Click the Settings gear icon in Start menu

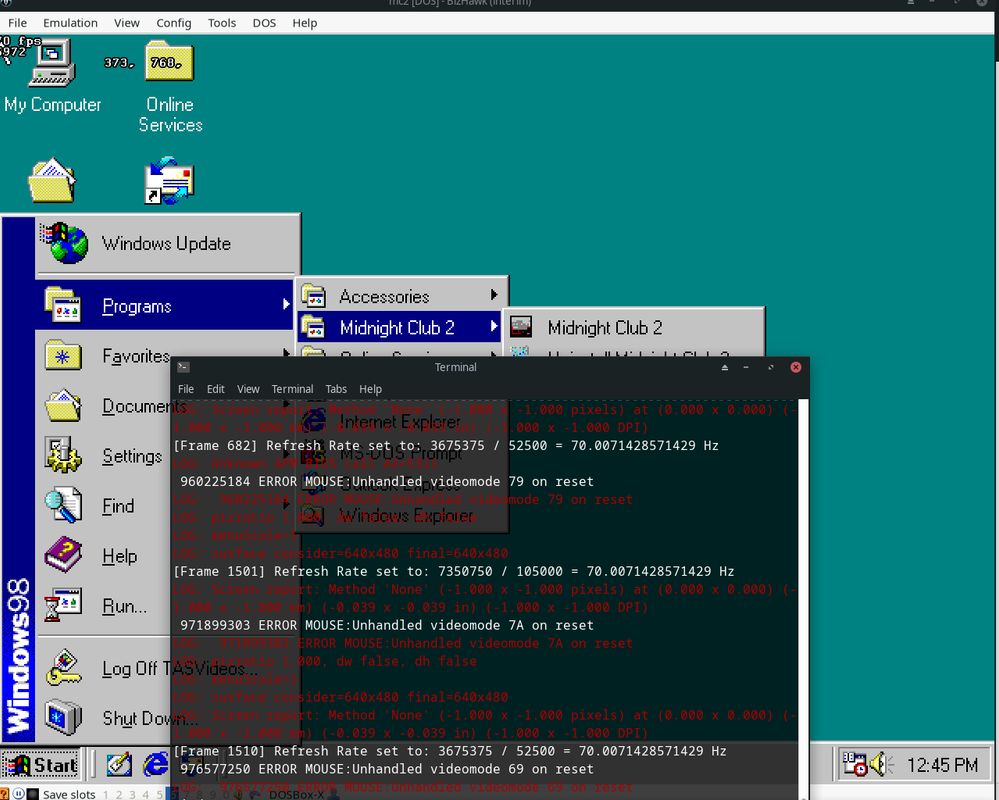click(x=62, y=455)
